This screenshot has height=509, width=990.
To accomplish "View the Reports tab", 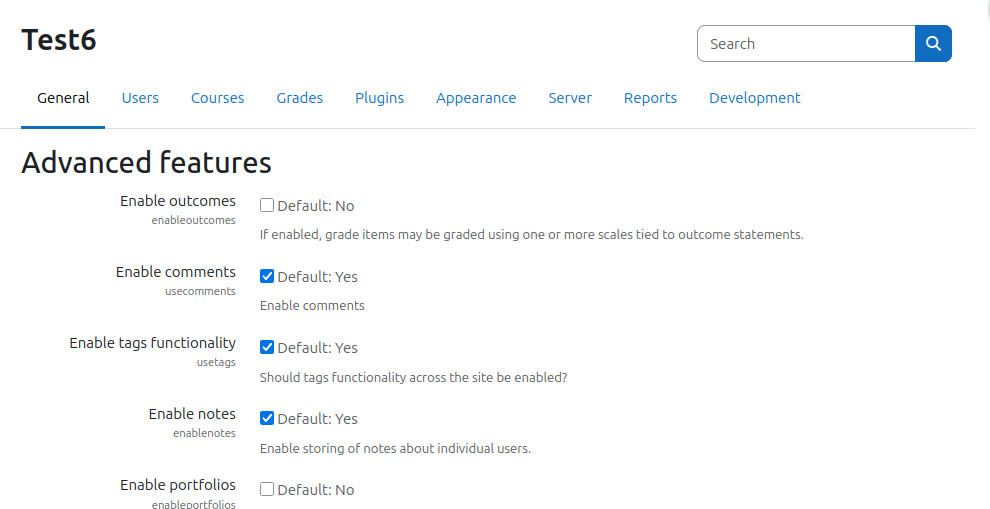I will click(650, 98).
